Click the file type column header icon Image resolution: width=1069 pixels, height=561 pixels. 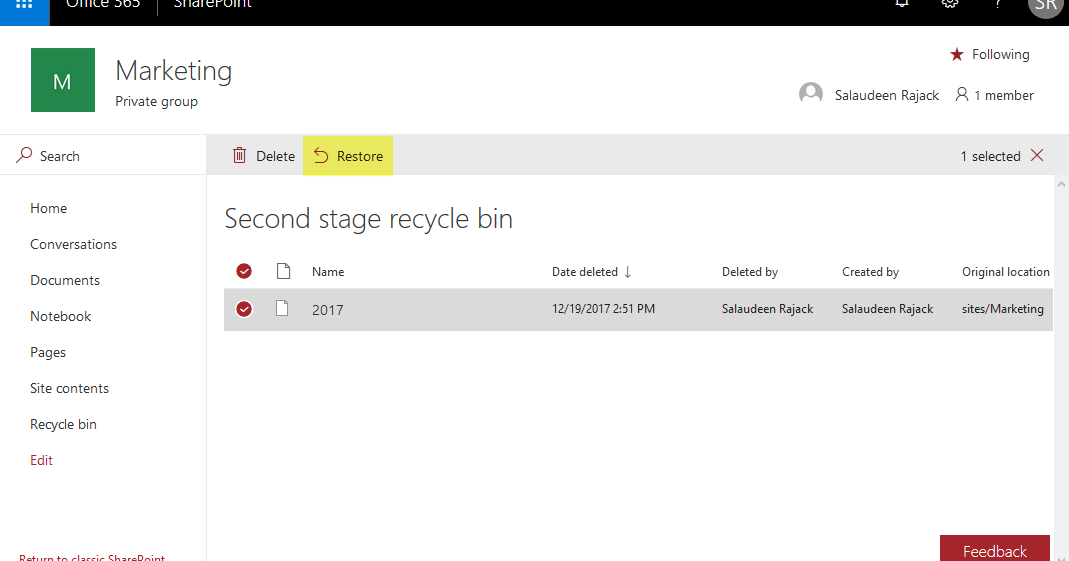click(284, 271)
